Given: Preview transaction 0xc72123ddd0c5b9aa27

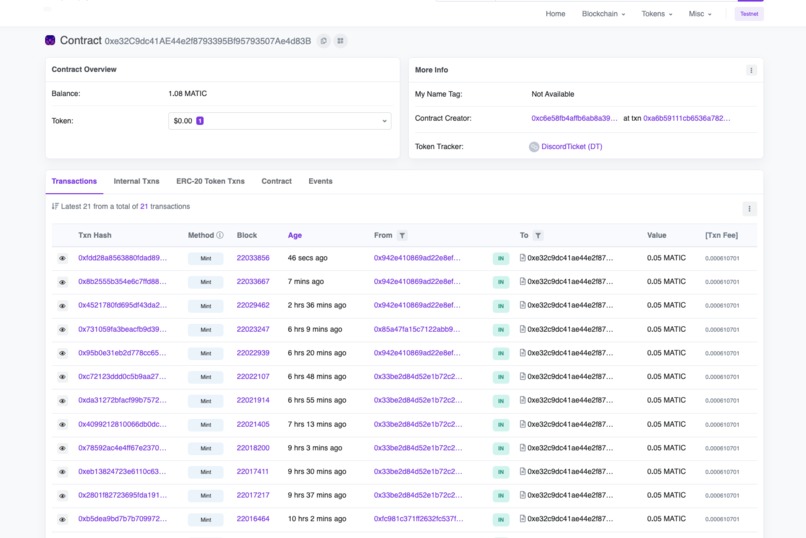Looking at the screenshot, I should click(x=62, y=377).
